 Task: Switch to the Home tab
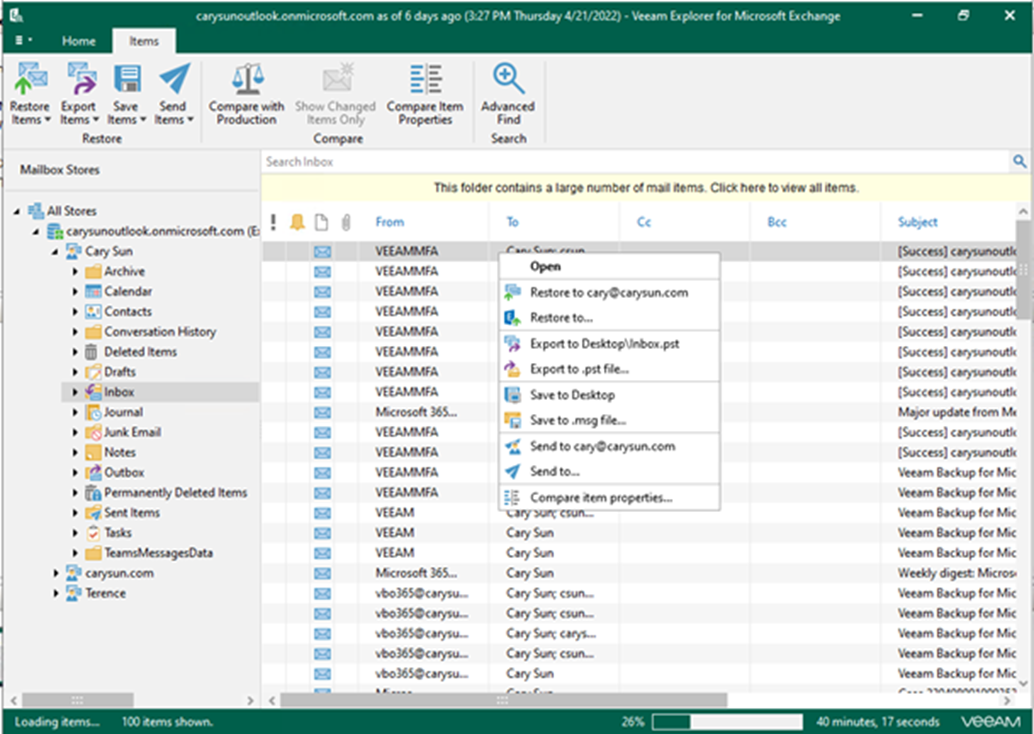[78, 41]
